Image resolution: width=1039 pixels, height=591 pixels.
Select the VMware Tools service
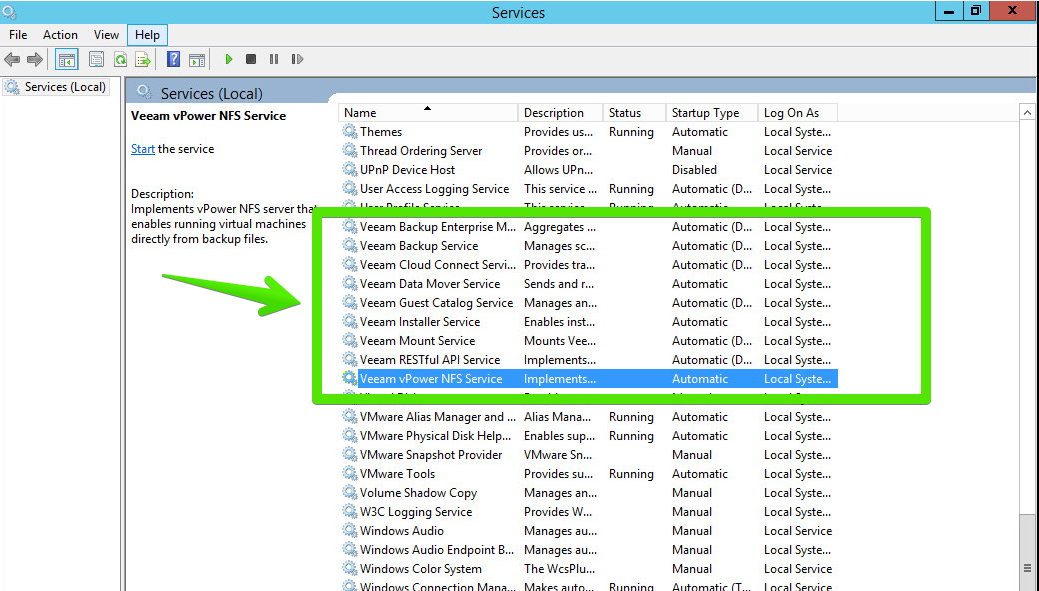(588, 474)
